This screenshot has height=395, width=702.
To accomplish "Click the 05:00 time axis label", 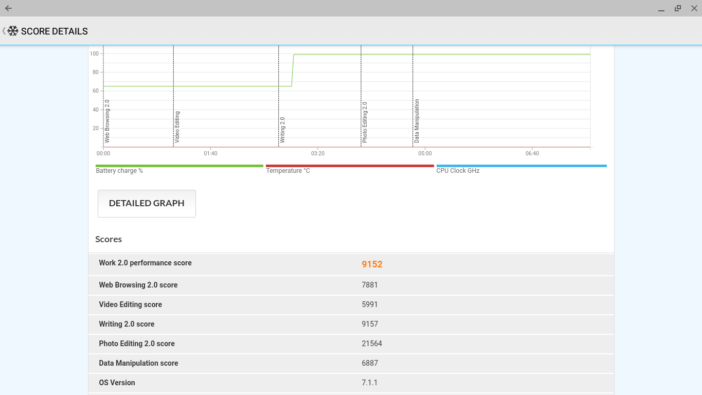I will [x=425, y=153].
